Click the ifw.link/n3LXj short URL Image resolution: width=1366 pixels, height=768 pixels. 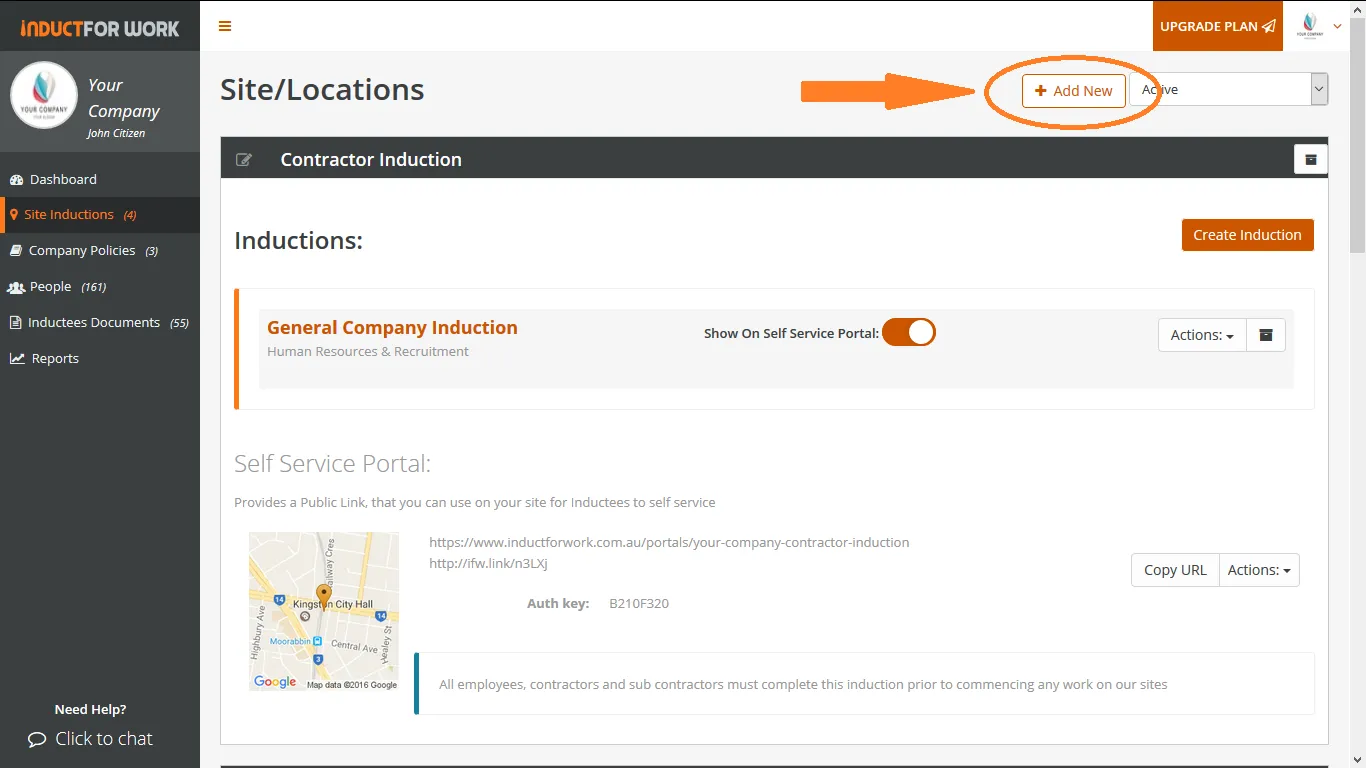(488, 563)
